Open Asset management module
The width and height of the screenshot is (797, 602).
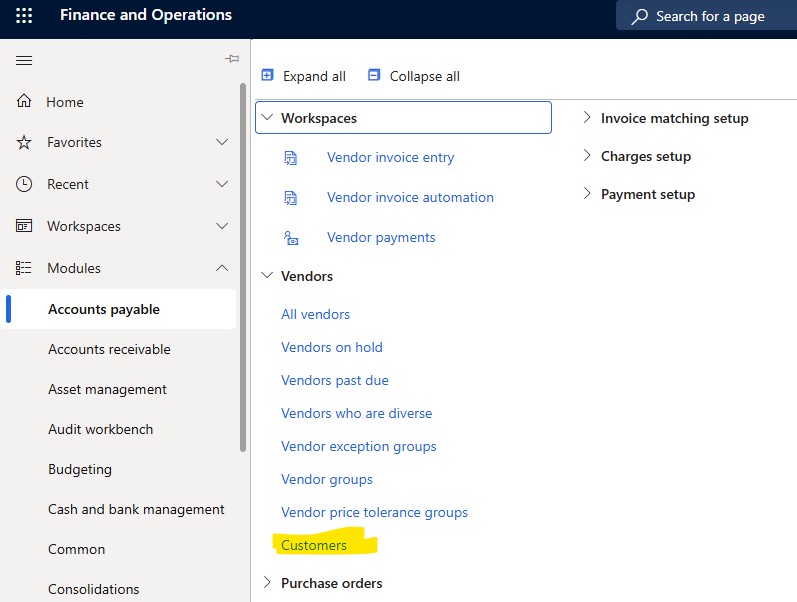coord(107,389)
